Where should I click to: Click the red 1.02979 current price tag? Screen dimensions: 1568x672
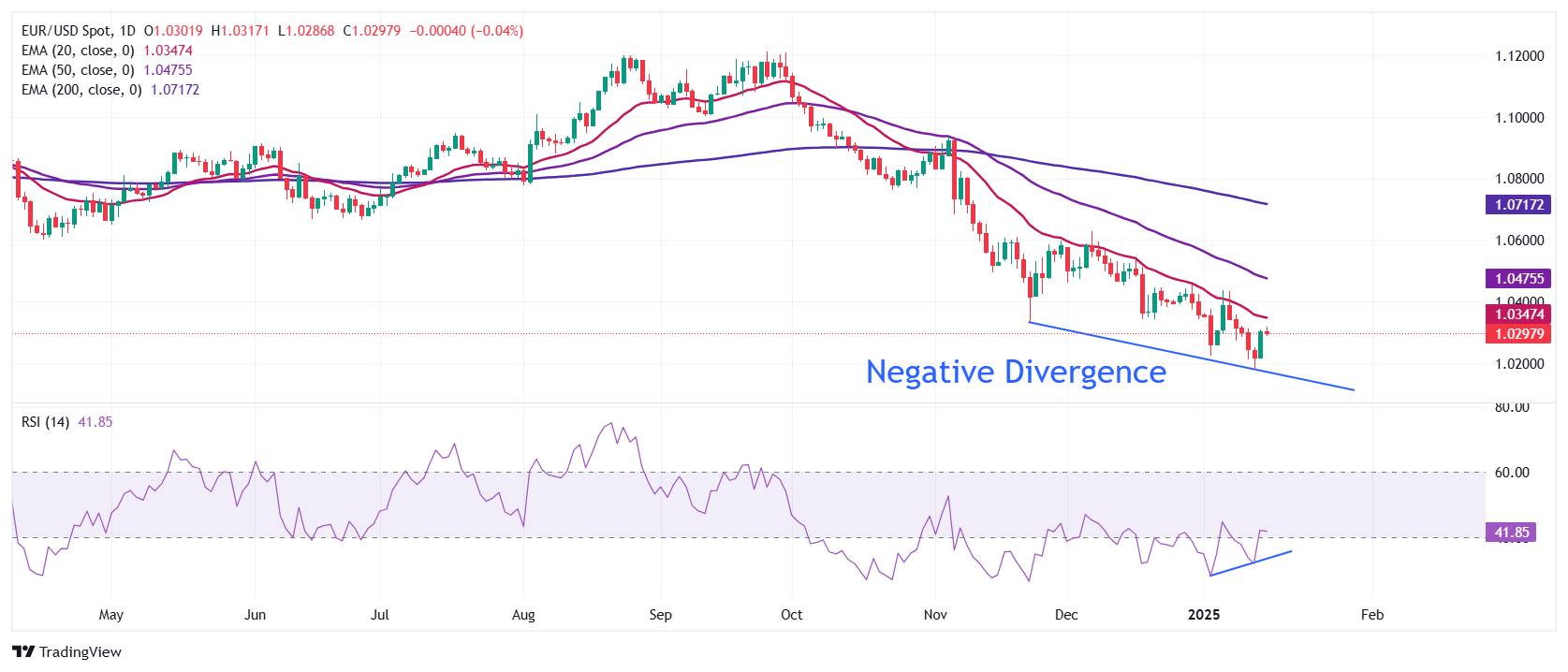(1518, 334)
